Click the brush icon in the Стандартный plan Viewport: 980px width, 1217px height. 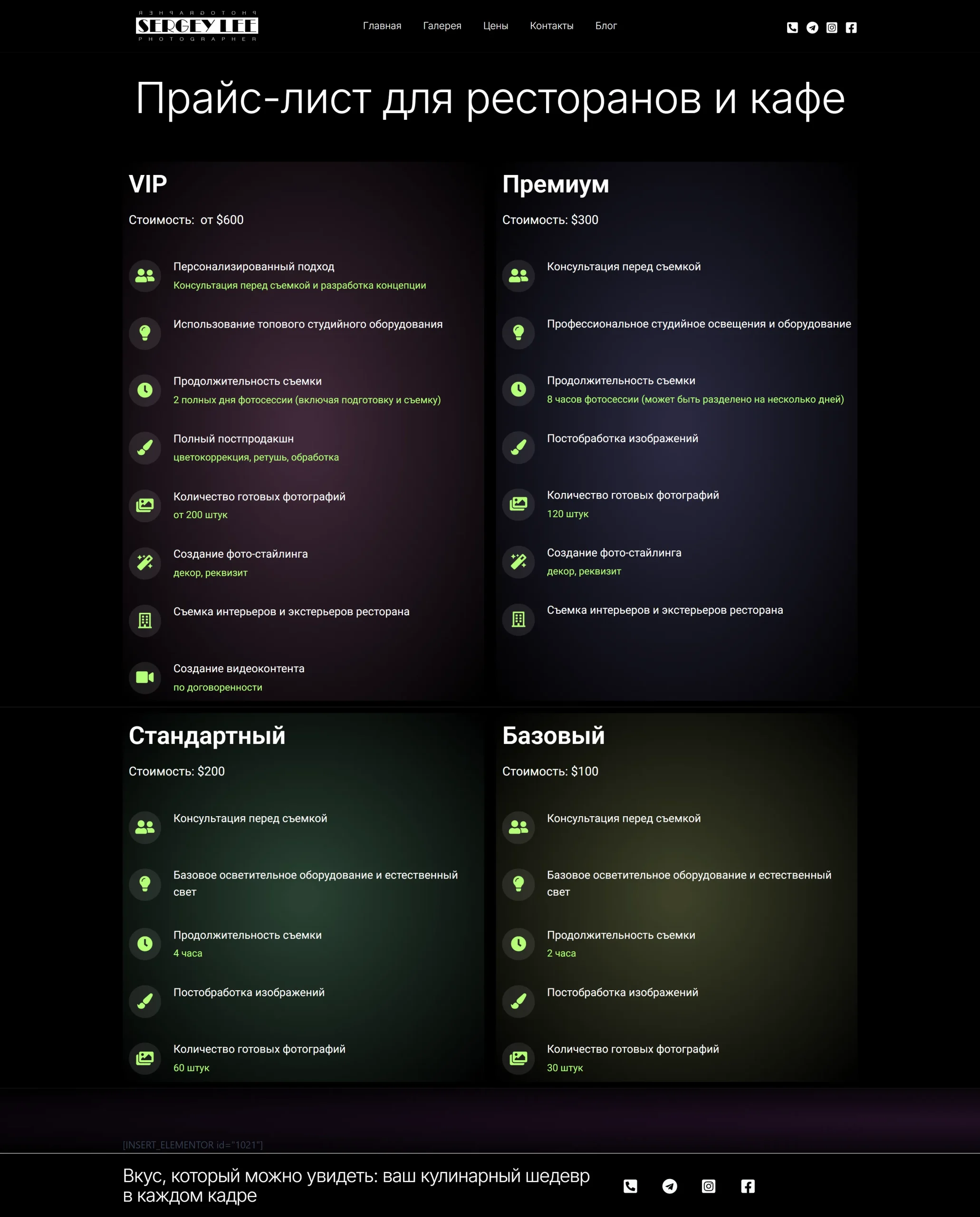(145, 1001)
